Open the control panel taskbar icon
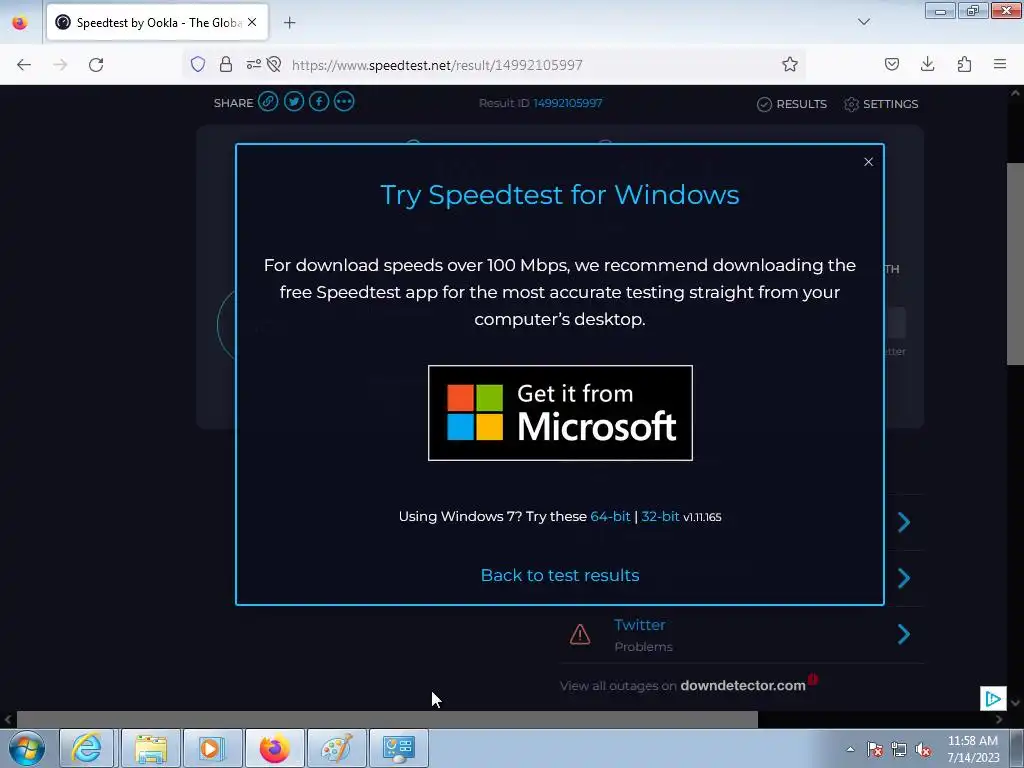Viewport: 1024px width, 768px height. point(398,748)
